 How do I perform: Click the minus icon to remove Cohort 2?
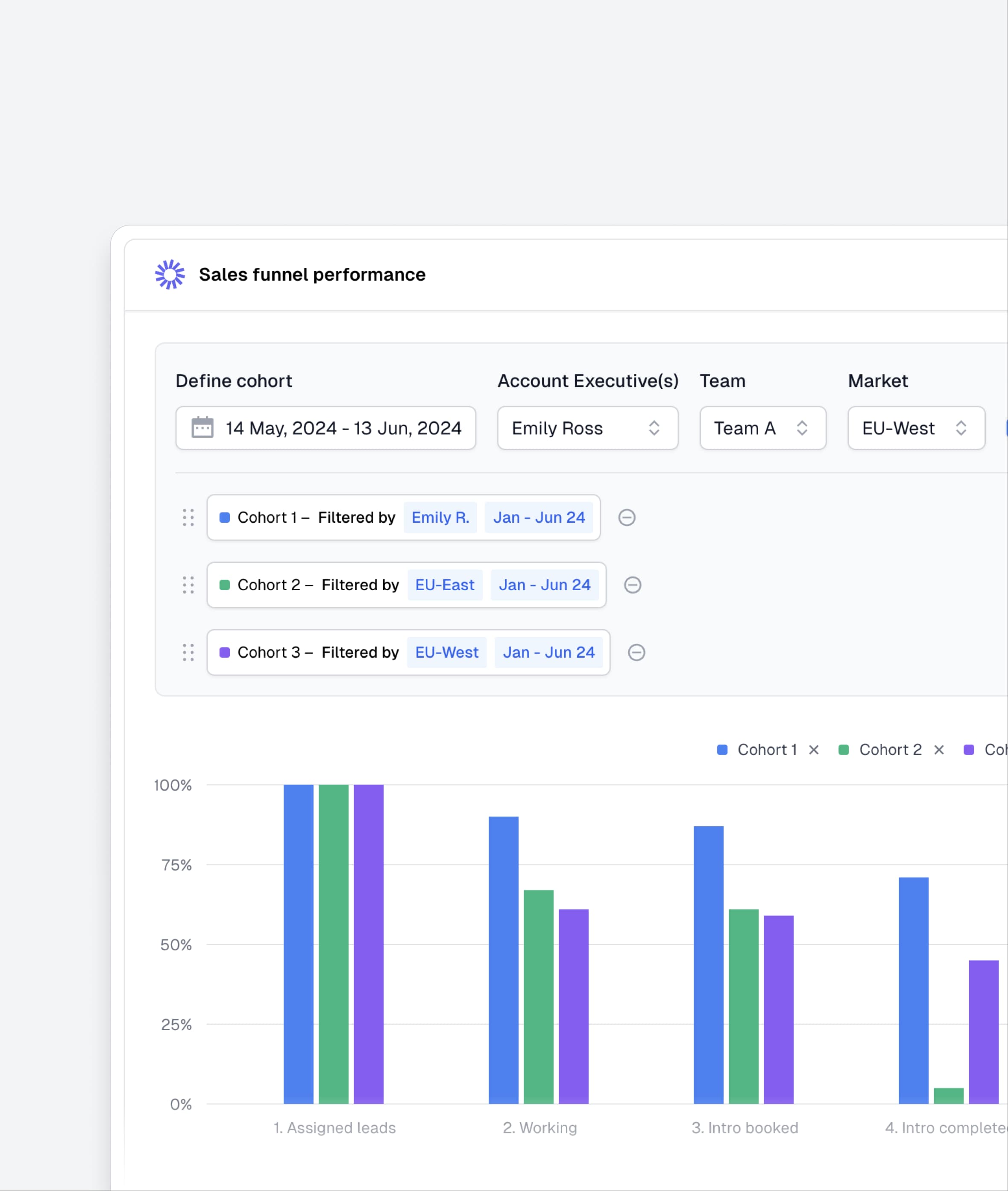click(x=633, y=585)
